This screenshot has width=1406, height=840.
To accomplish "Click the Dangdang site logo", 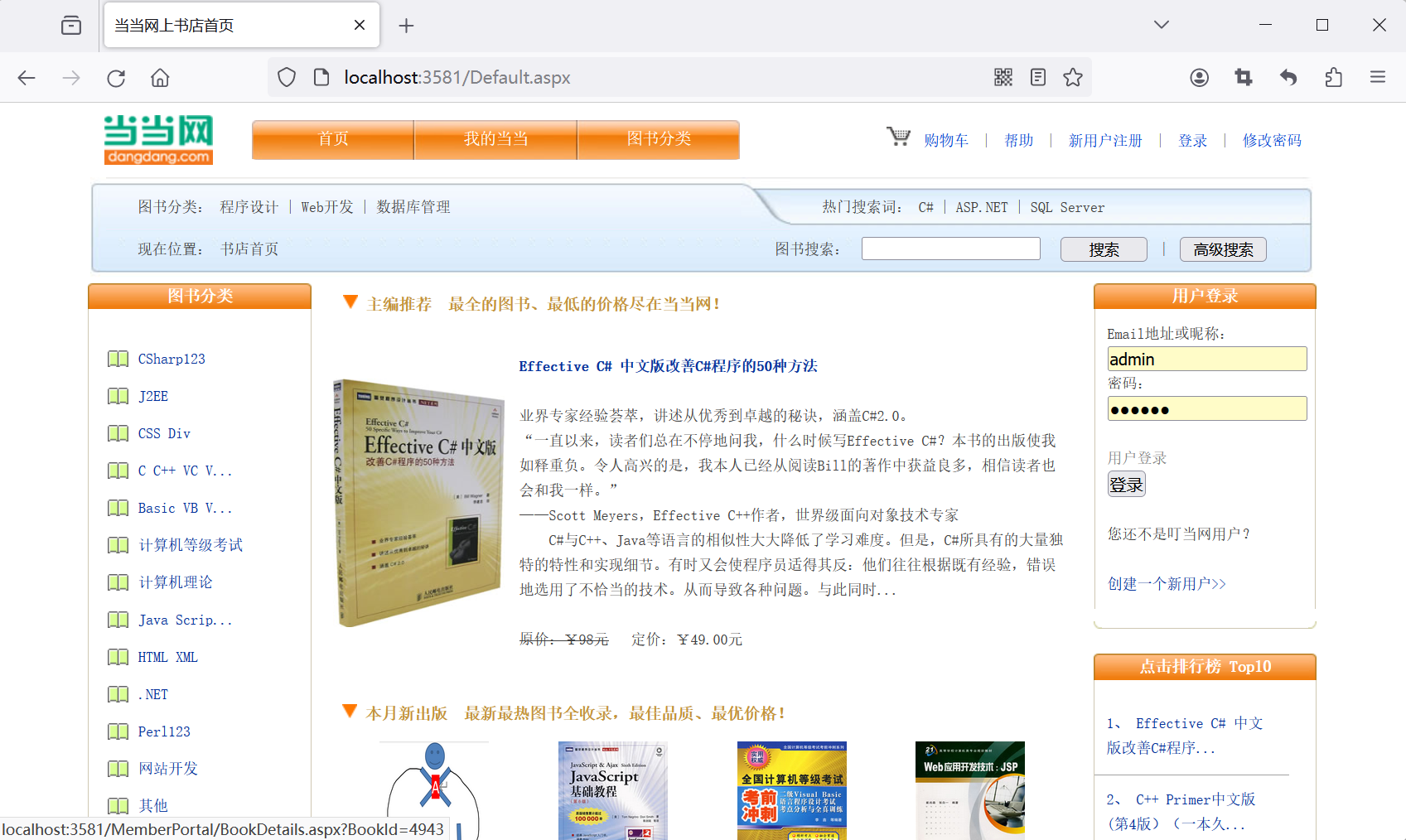I will tap(158, 140).
